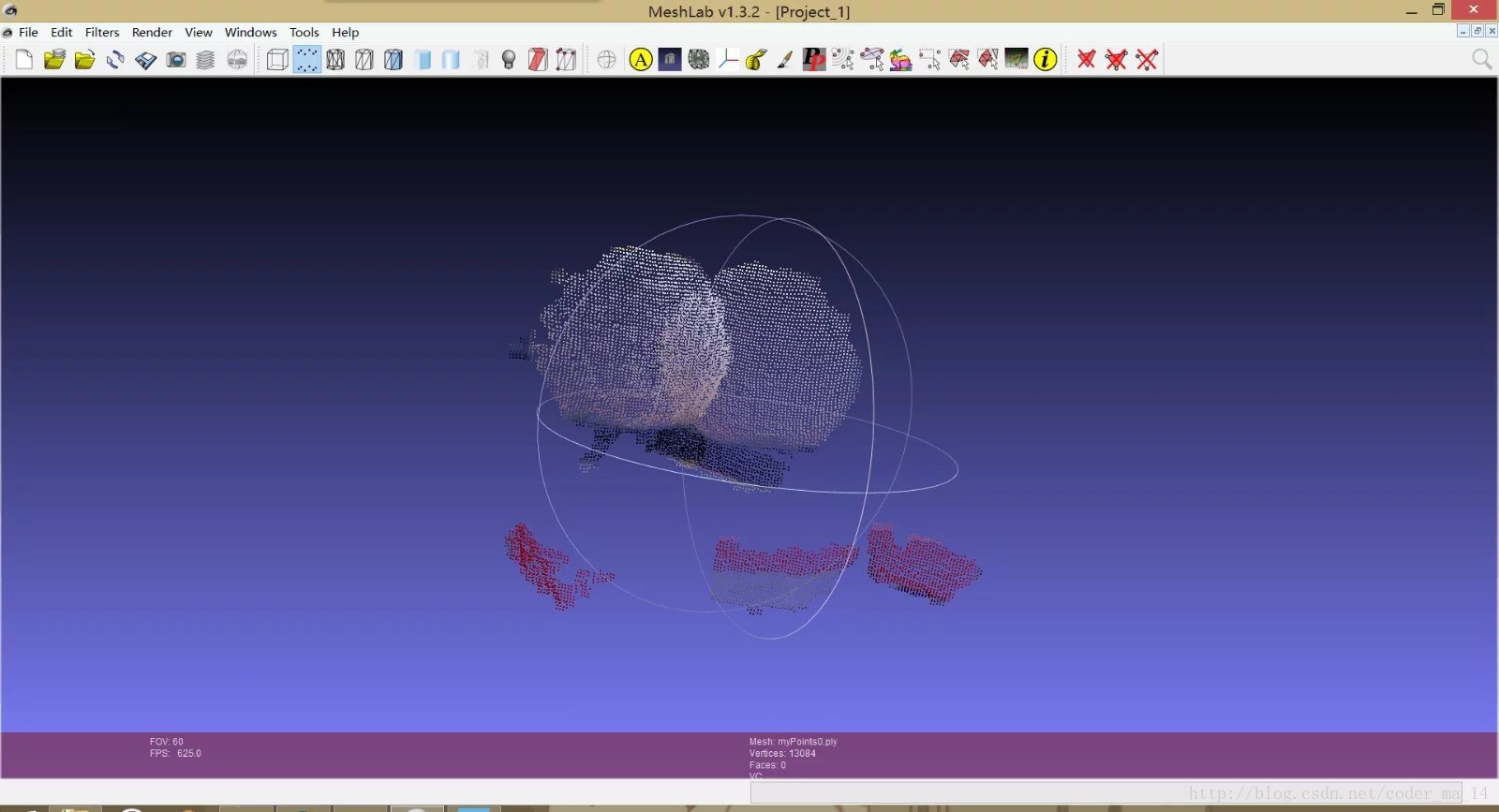Open the Filters menu
This screenshot has height=812, width=1499.
[x=102, y=32]
